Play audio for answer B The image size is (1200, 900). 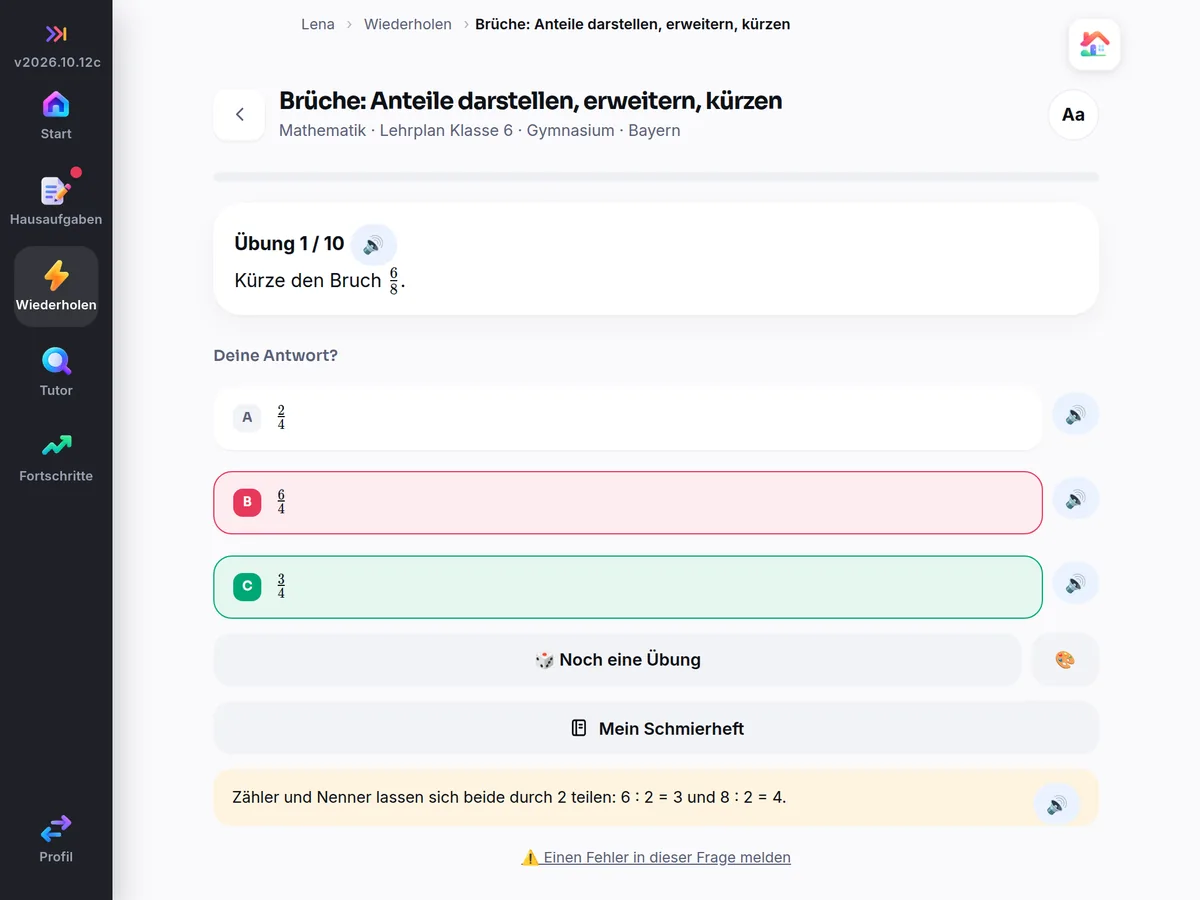pos(1075,499)
